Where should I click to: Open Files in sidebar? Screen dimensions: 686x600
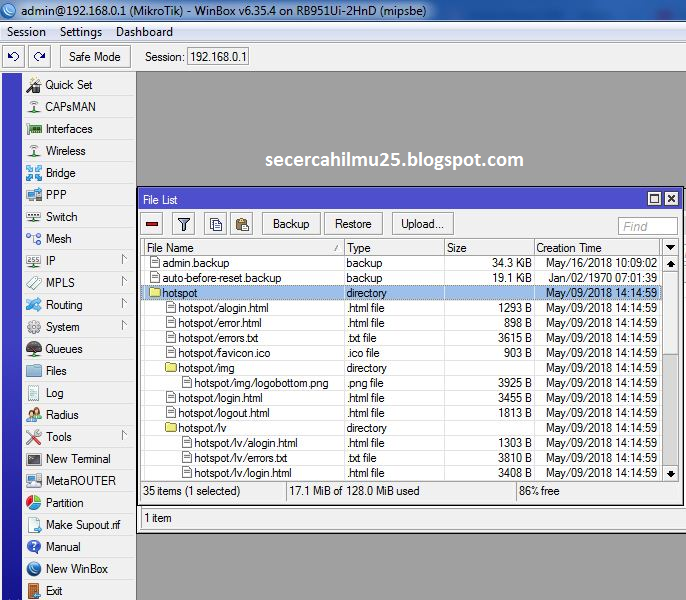(x=79, y=371)
